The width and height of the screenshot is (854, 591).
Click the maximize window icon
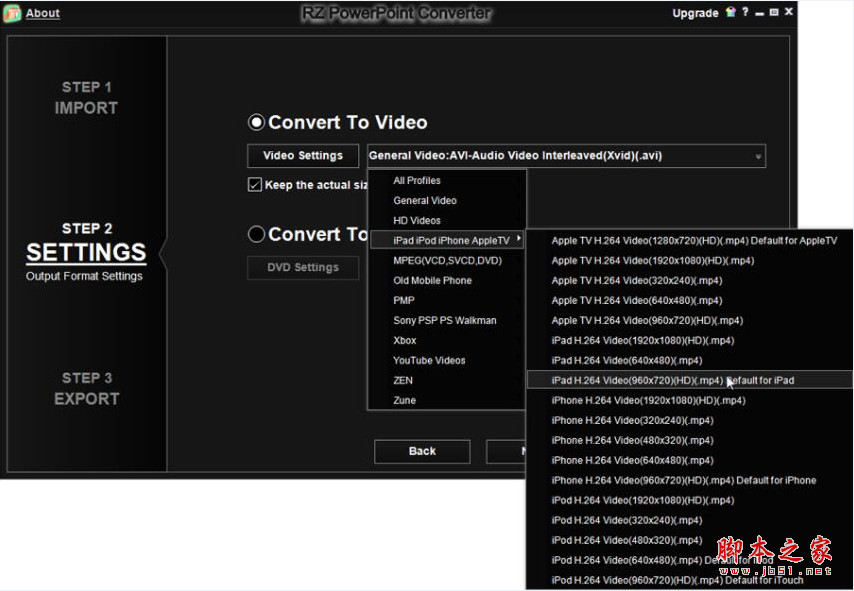coord(773,12)
